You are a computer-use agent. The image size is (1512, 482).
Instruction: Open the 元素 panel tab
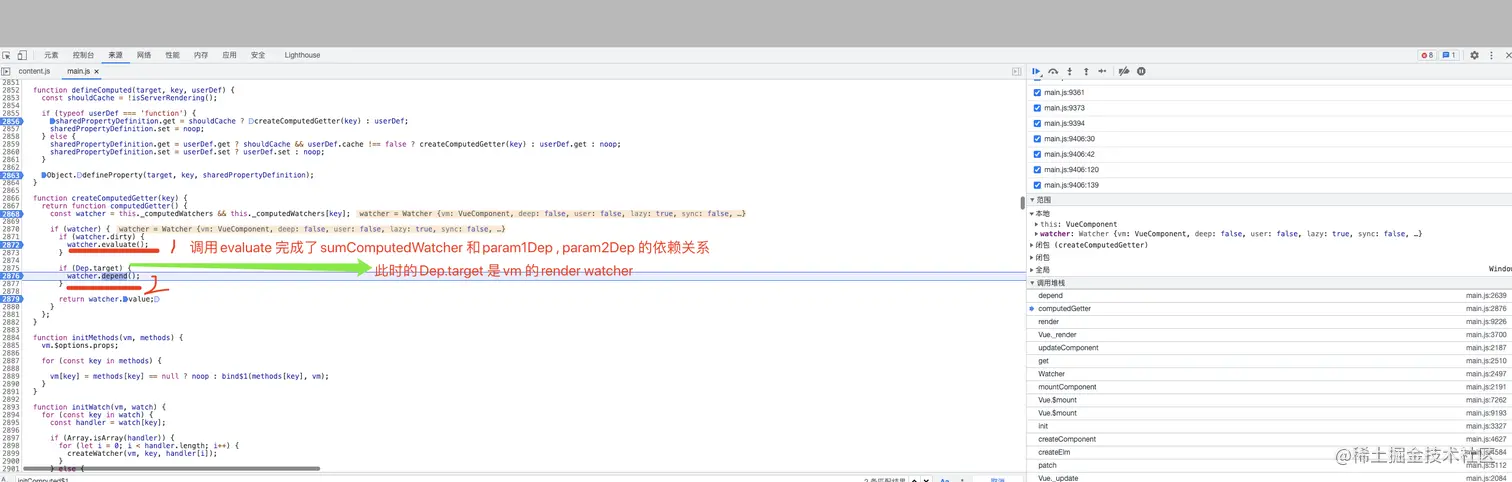(51, 55)
